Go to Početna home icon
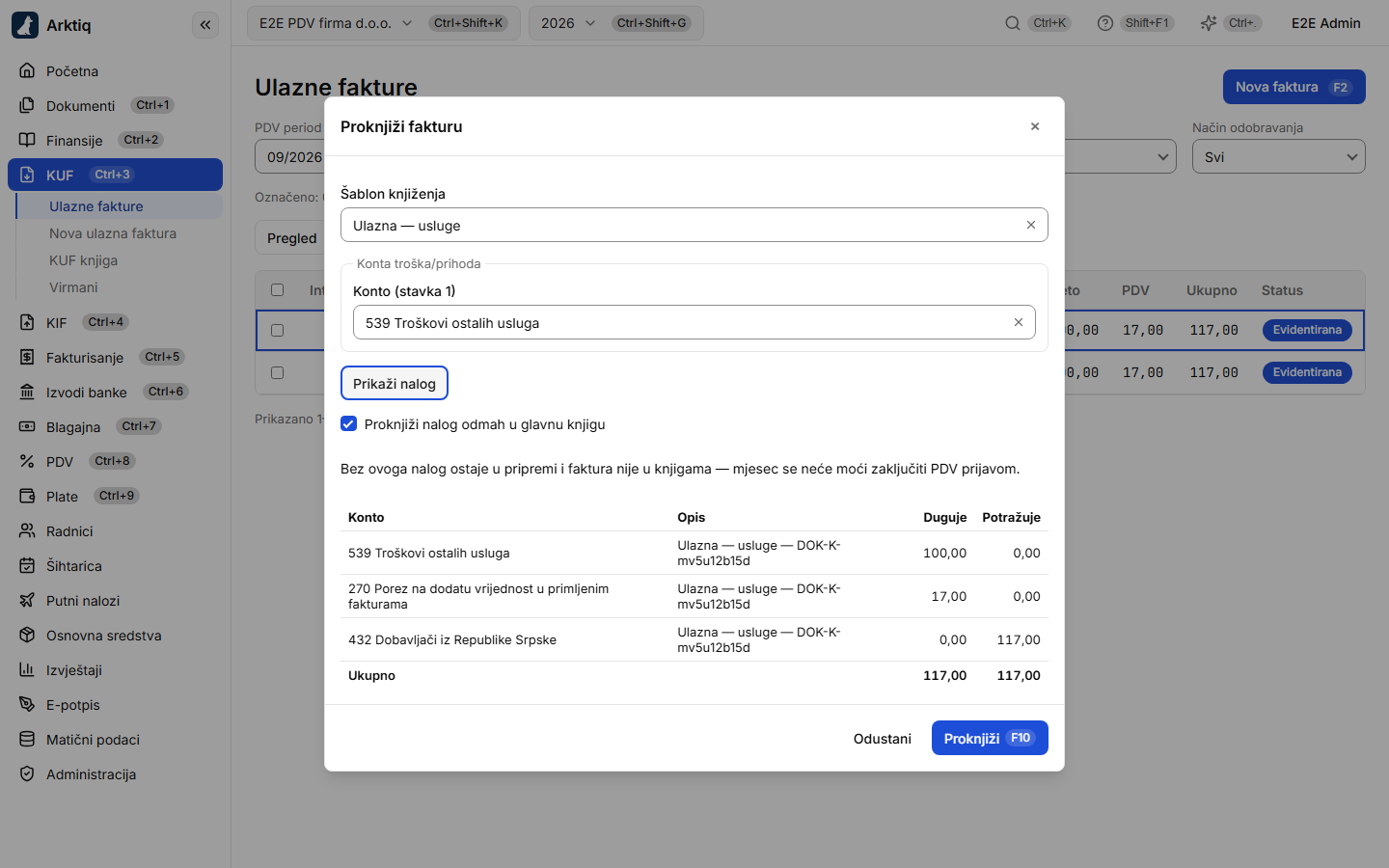 tap(27, 70)
